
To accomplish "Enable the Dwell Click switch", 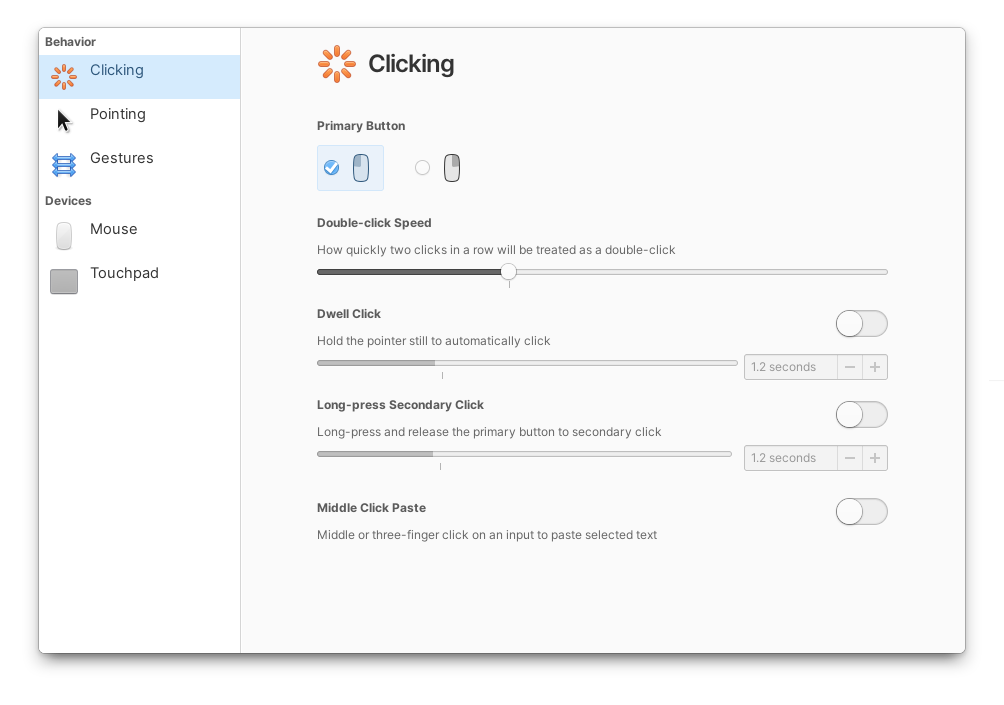I will pyautogui.click(x=862, y=323).
